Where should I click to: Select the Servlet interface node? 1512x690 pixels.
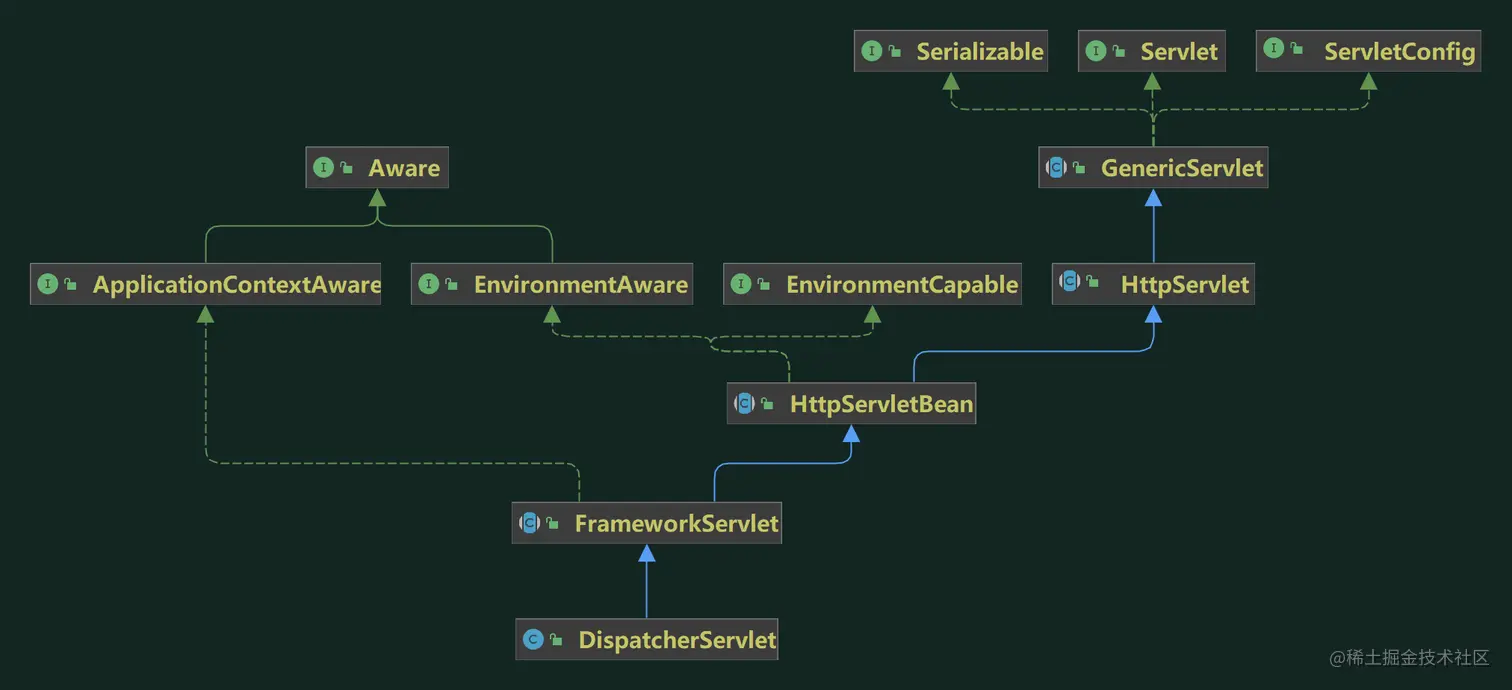pyautogui.click(x=1153, y=52)
